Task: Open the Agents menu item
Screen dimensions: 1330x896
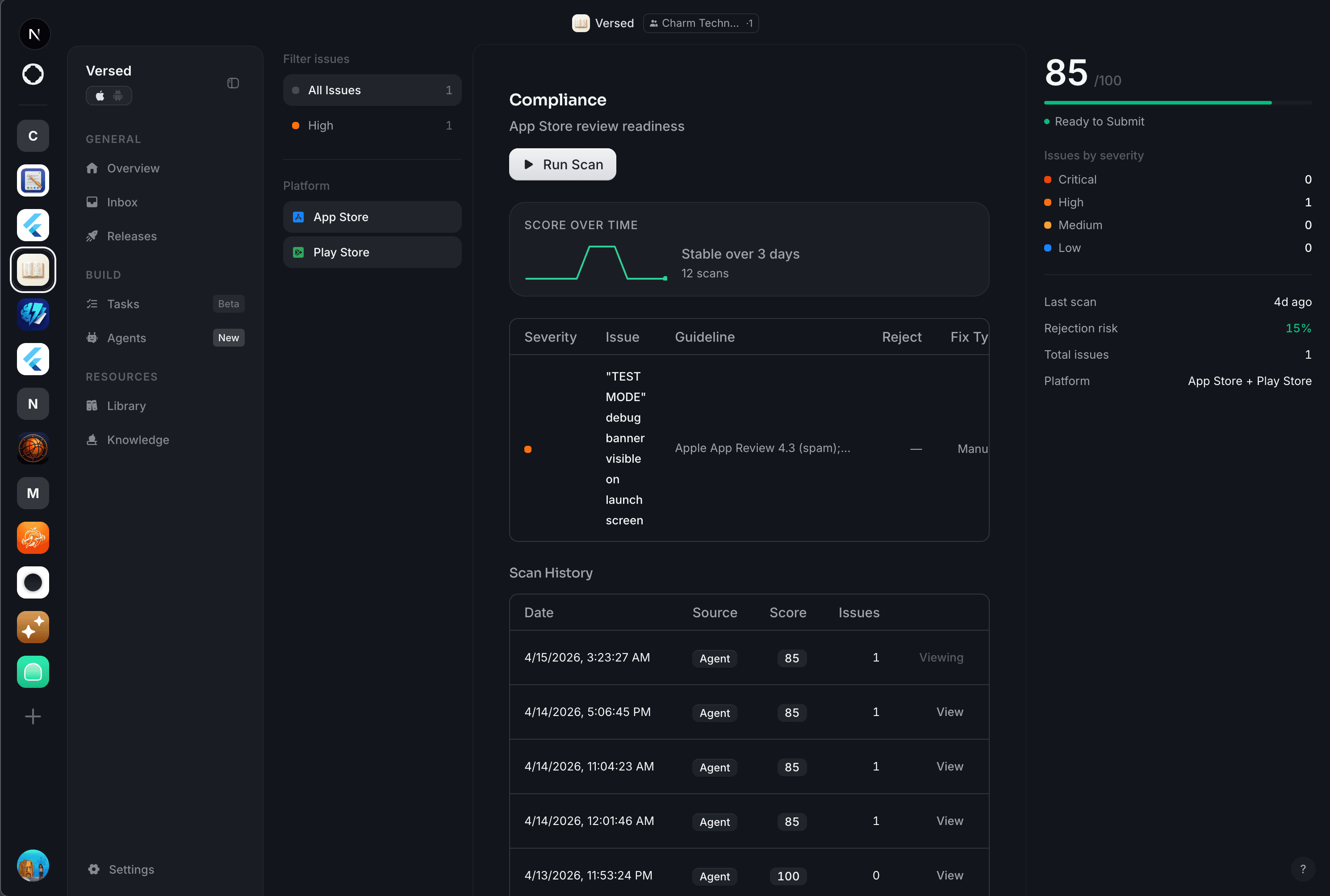Action: (126, 338)
